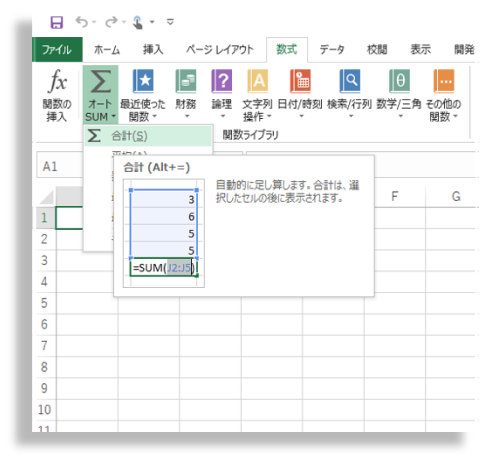This screenshot has height=461, width=493.
Task: Open the 文字列操作 functions icon
Action: pos(258,81)
